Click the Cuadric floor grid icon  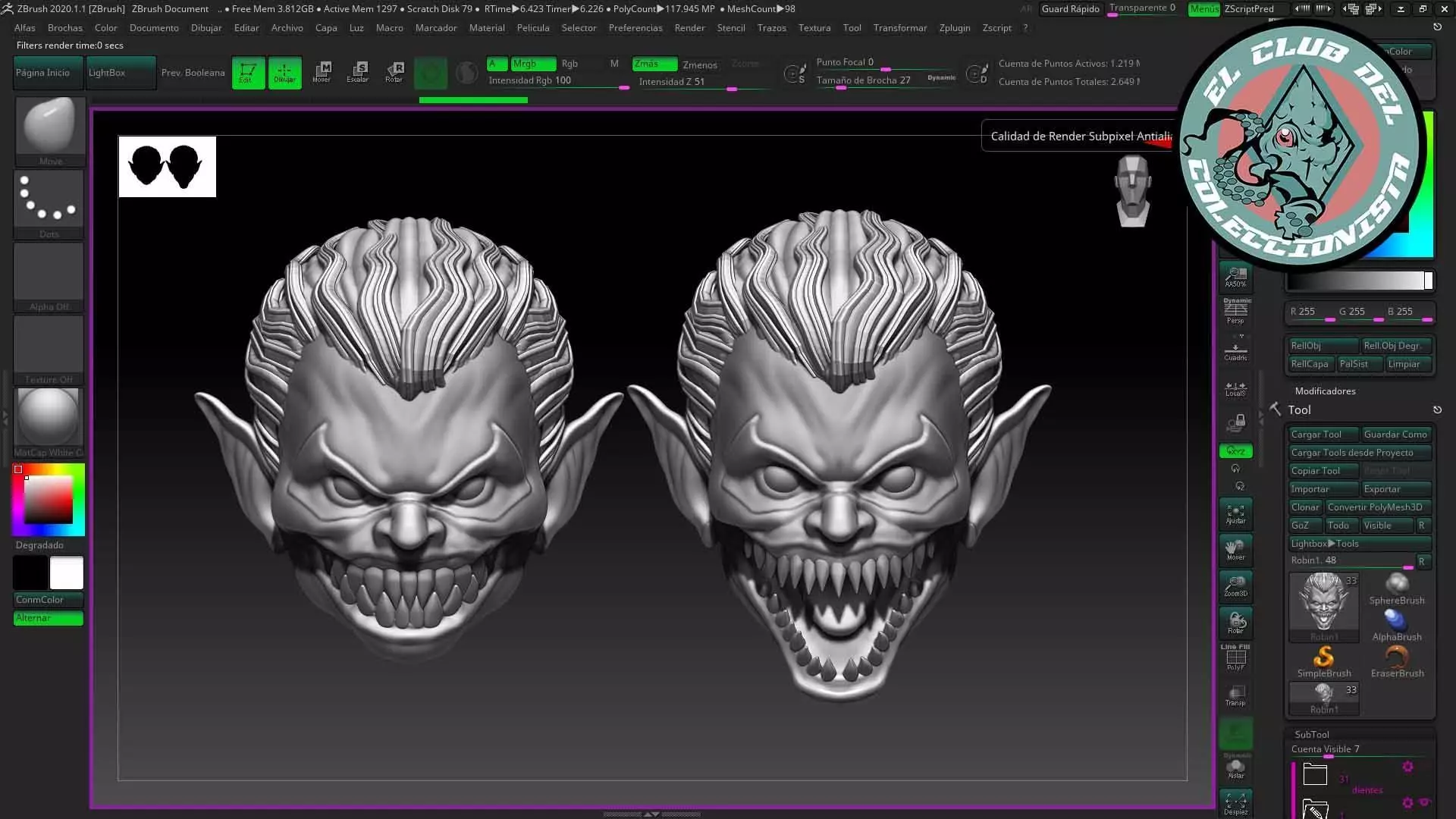[1235, 350]
